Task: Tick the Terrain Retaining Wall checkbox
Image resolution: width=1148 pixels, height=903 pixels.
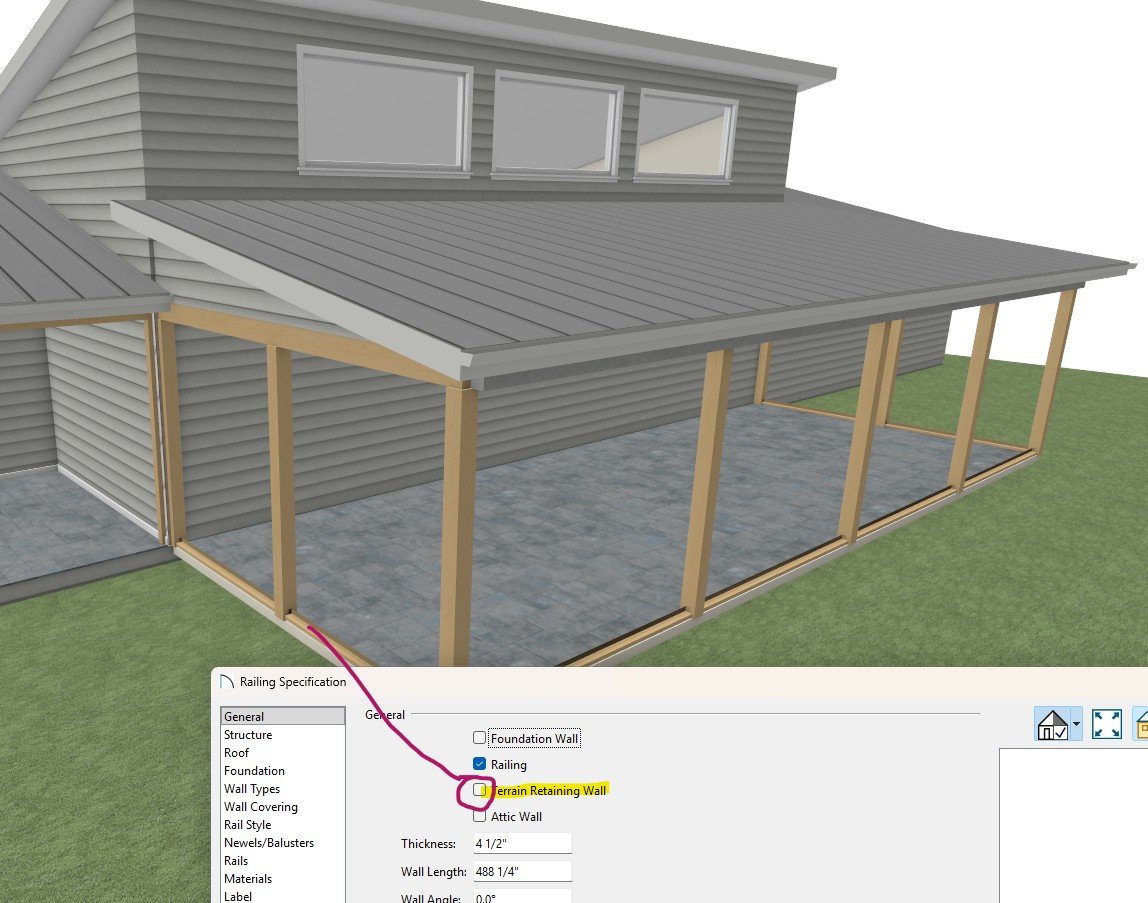Action: tap(480, 790)
